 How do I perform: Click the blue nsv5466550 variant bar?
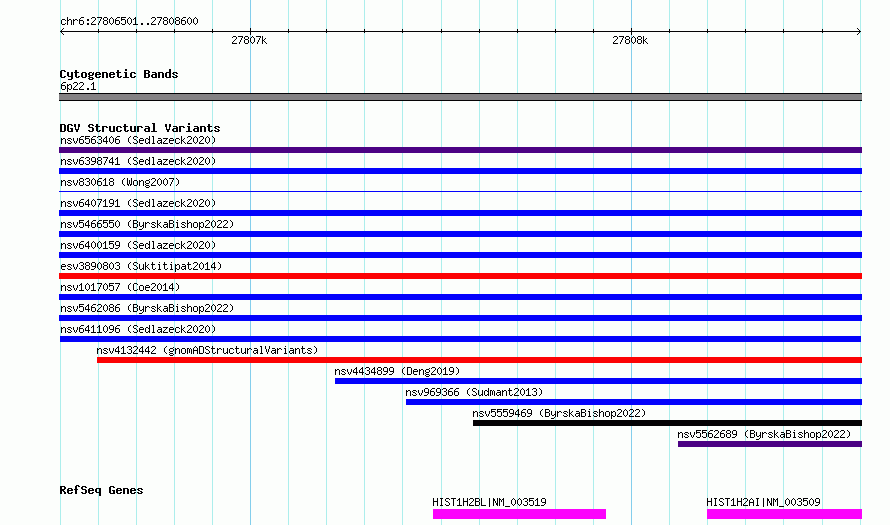tap(460, 234)
